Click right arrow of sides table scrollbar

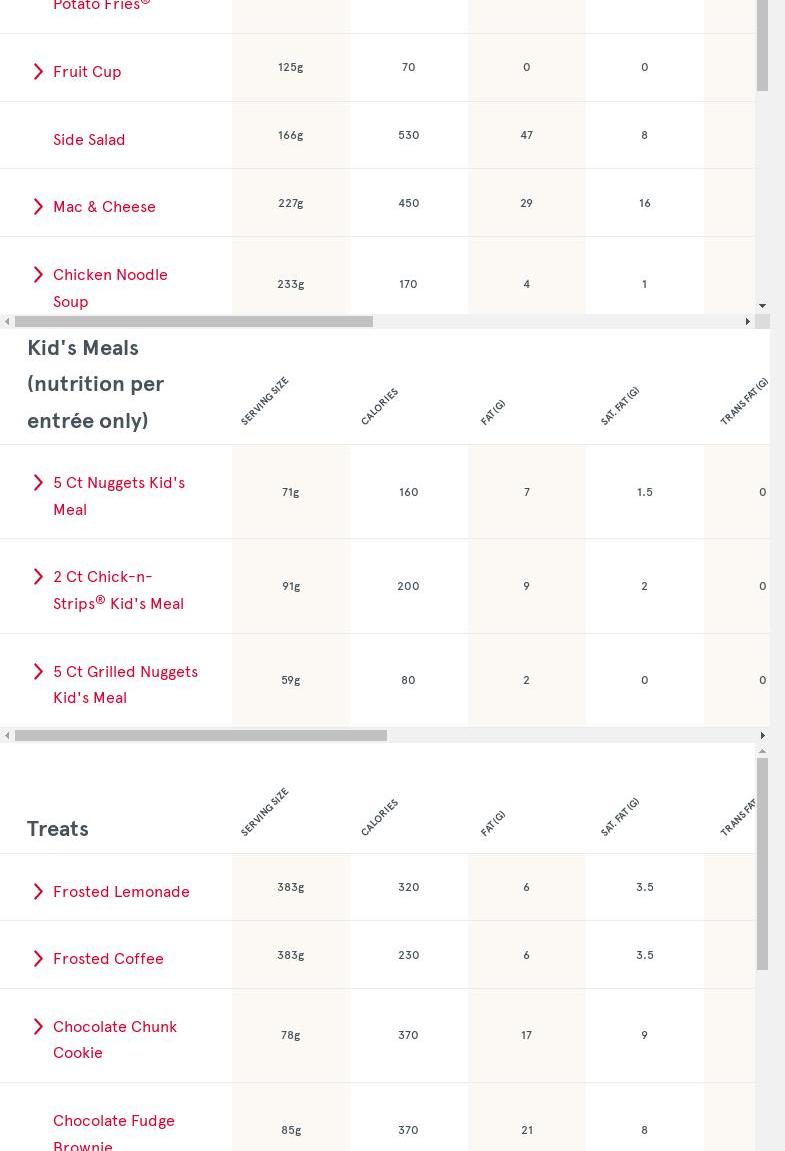(747, 322)
